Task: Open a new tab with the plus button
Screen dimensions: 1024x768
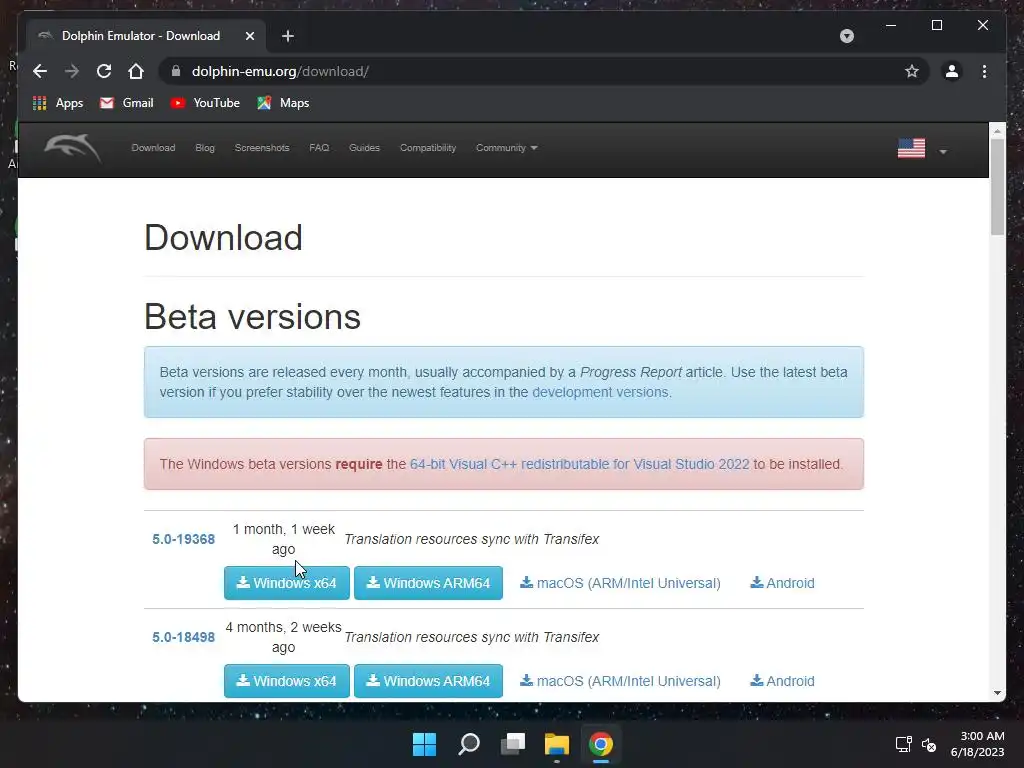Action: point(288,36)
